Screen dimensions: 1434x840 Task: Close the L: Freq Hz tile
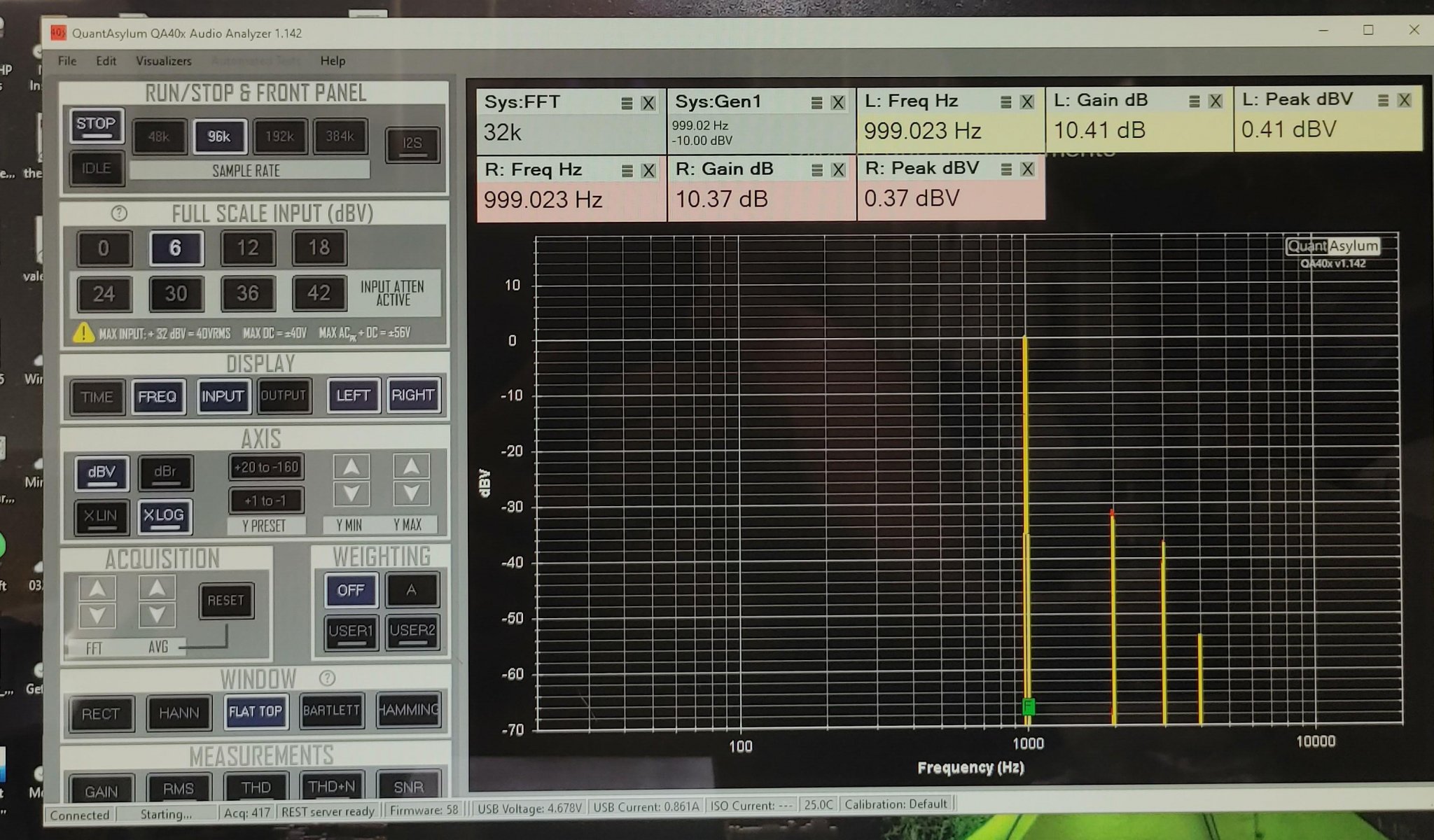point(1026,102)
